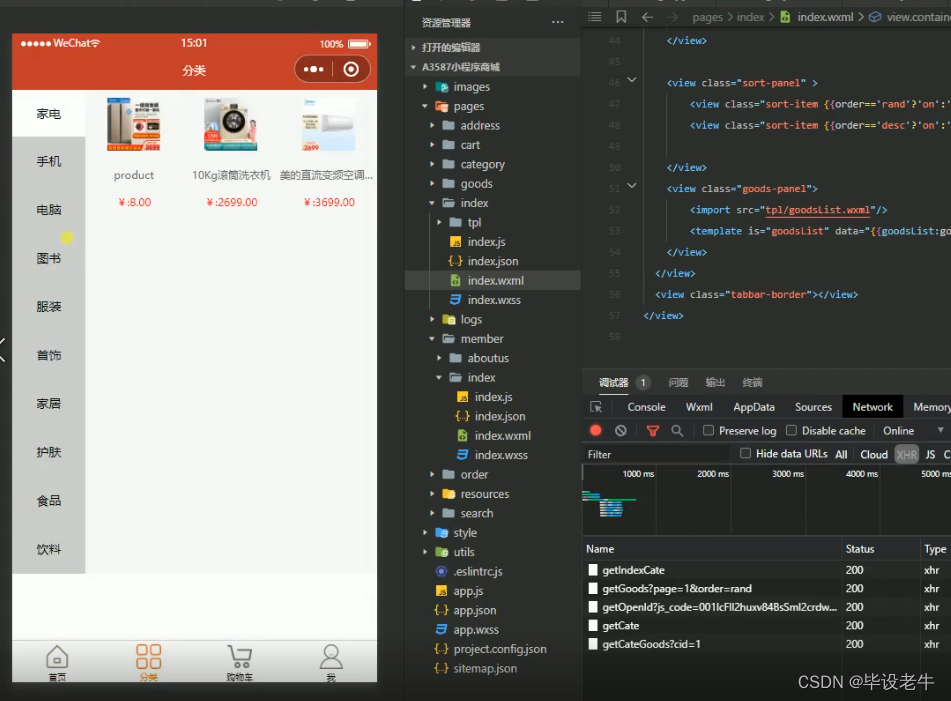Switch to the Sources tab
Image resolution: width=951 pixels, height=701 pixels.
pyautogui.click(x=813, y=407)
